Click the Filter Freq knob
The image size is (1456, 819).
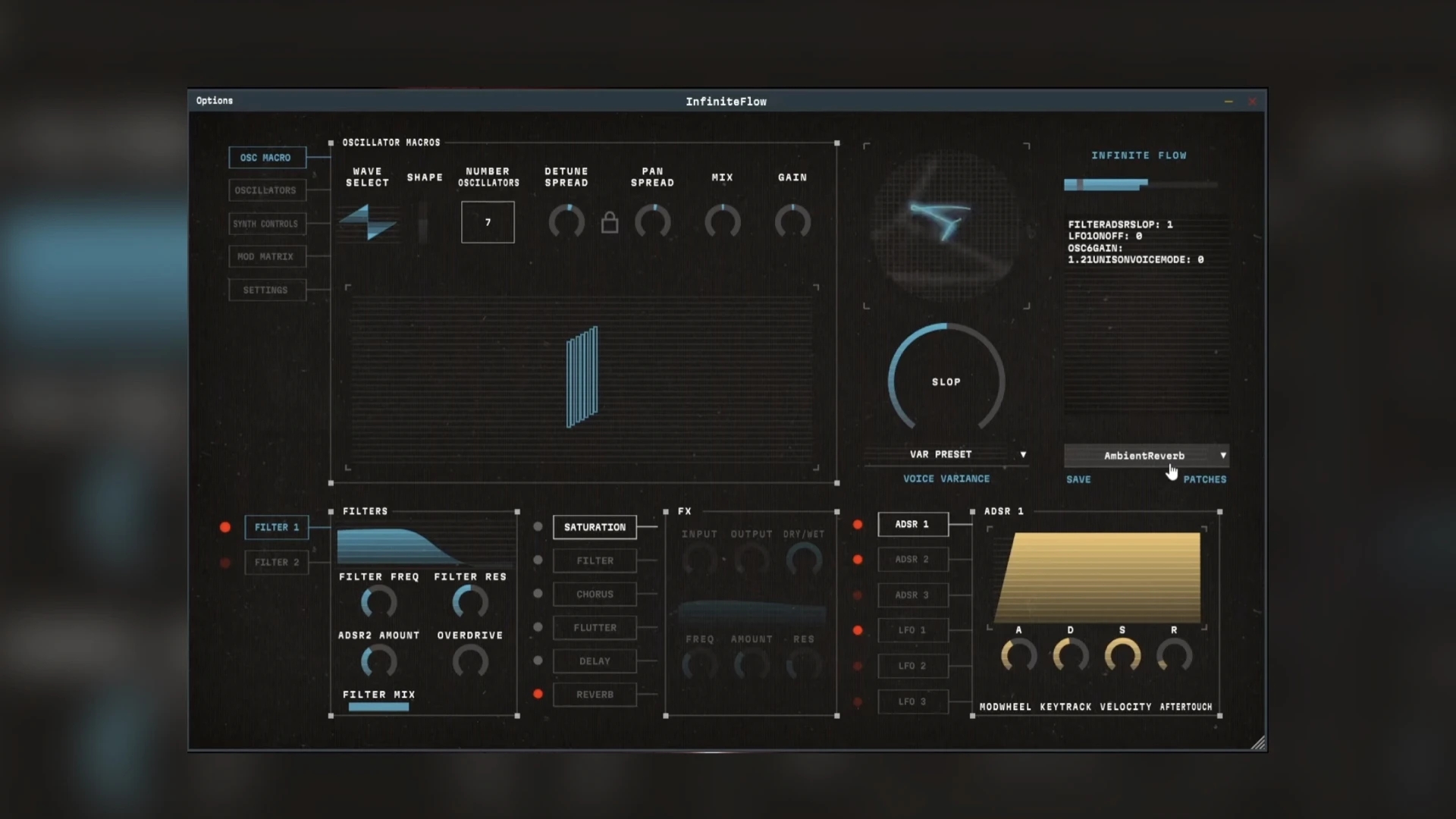tap(378, 601)
